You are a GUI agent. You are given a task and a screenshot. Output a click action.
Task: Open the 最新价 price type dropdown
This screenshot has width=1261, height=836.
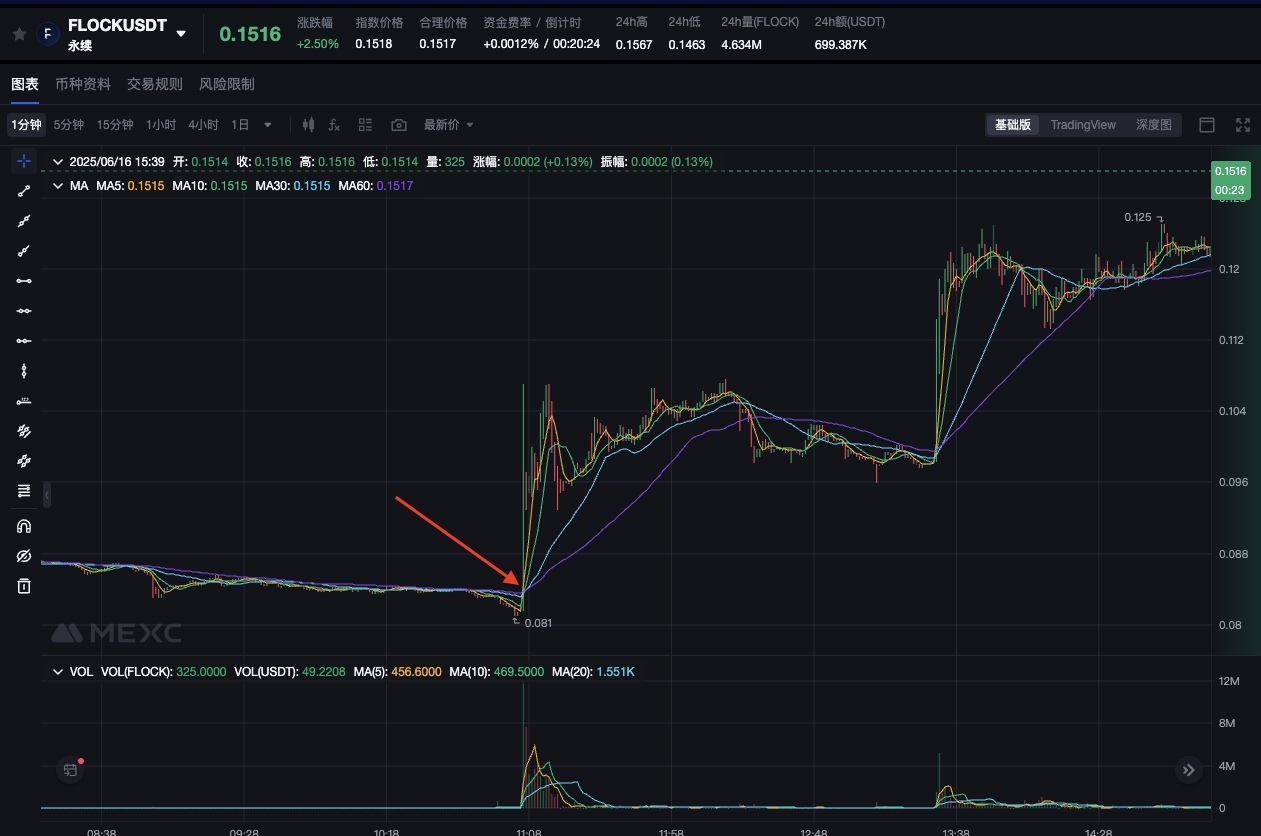(448, 125)
